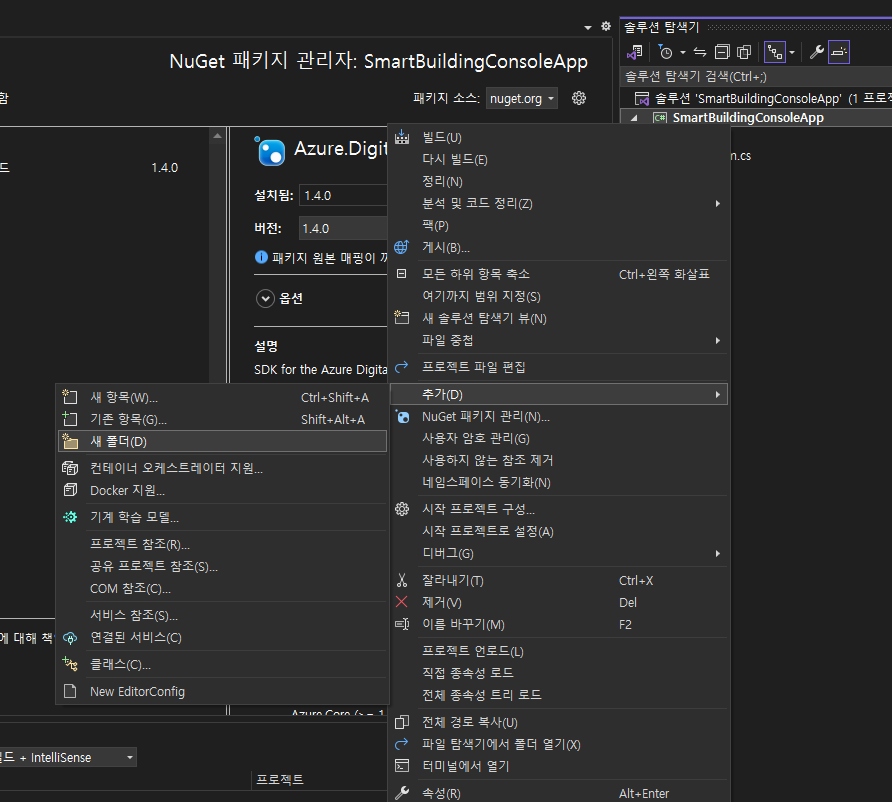Open the Pending Changes Filter dropdown arrow
Image resolution: width=892 pixels, height=802 pixels.
pos(683,52)
